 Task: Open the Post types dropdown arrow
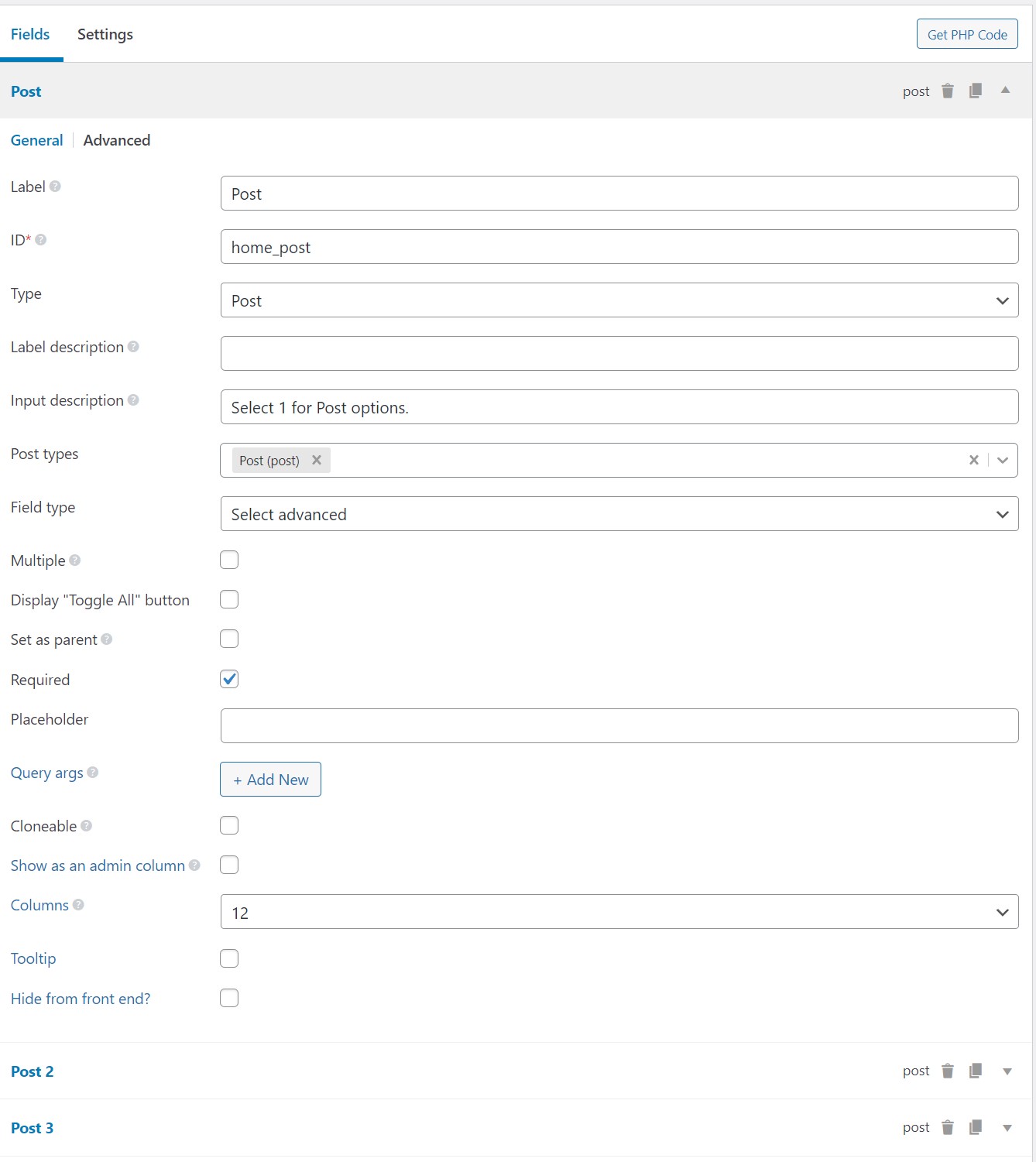[1003, 460]
